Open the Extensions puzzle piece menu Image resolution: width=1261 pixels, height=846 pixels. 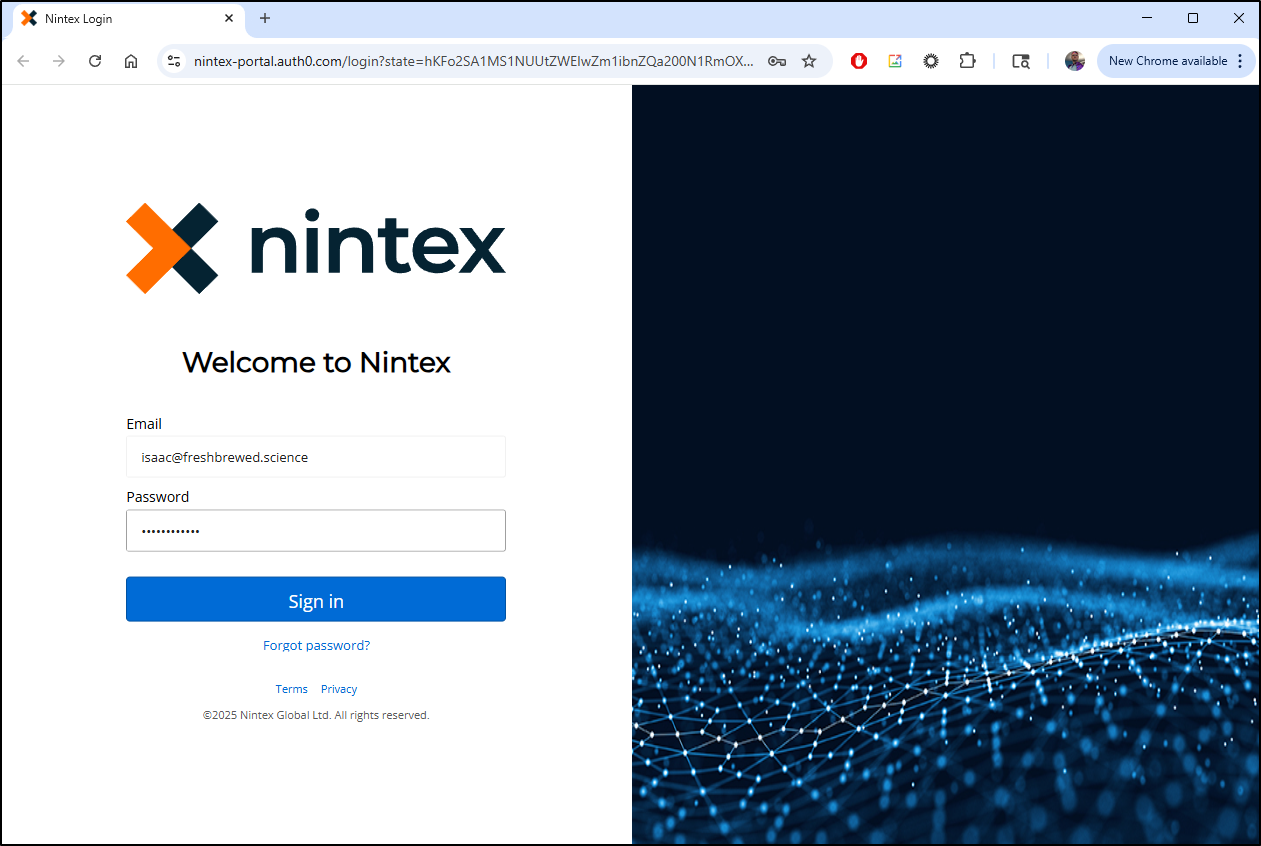(967, 61)
